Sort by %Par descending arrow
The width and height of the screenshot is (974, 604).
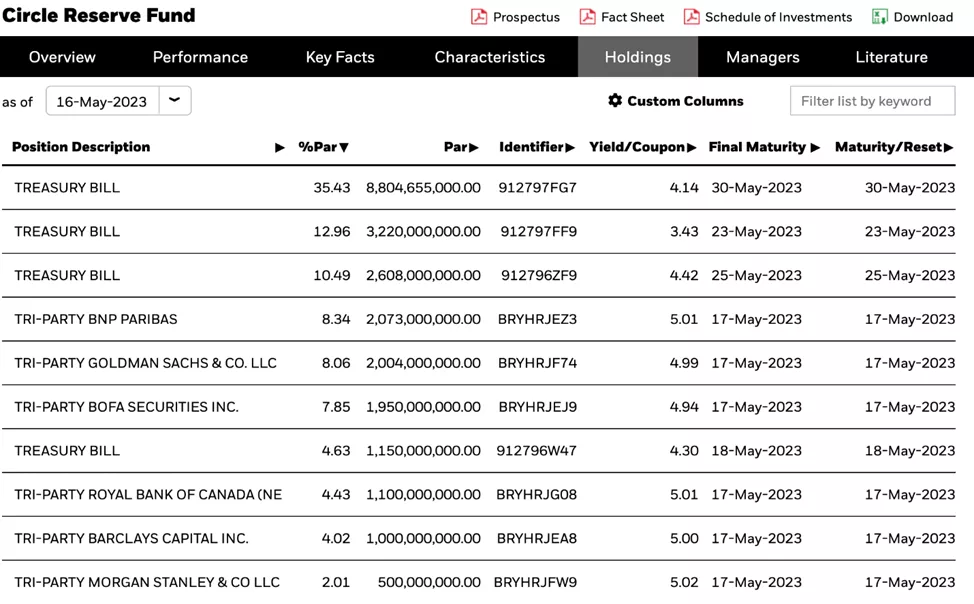[x=344, y=148]
